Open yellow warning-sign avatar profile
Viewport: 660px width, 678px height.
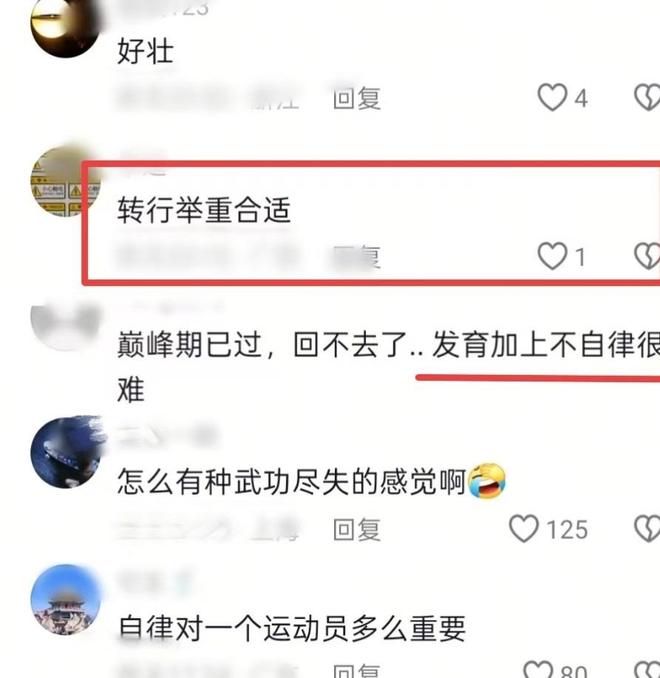pos(65,182)
